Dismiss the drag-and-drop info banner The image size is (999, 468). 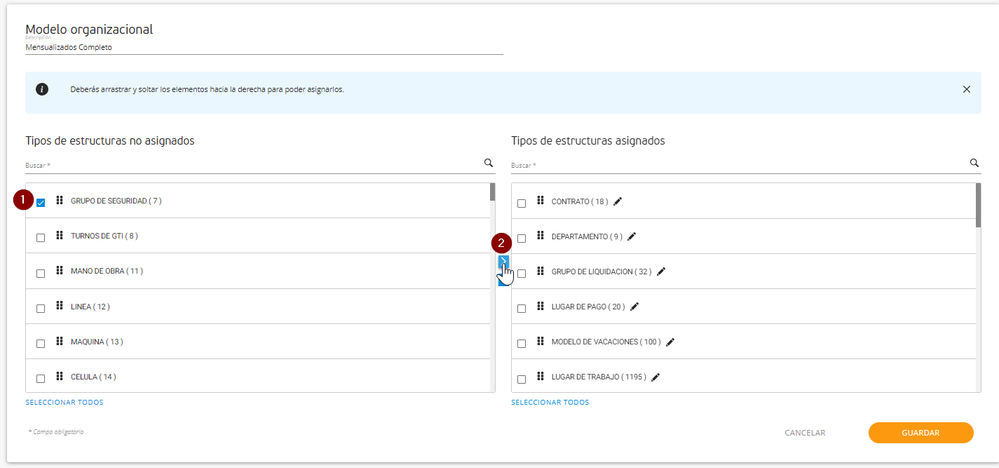[x=967, y=89]
